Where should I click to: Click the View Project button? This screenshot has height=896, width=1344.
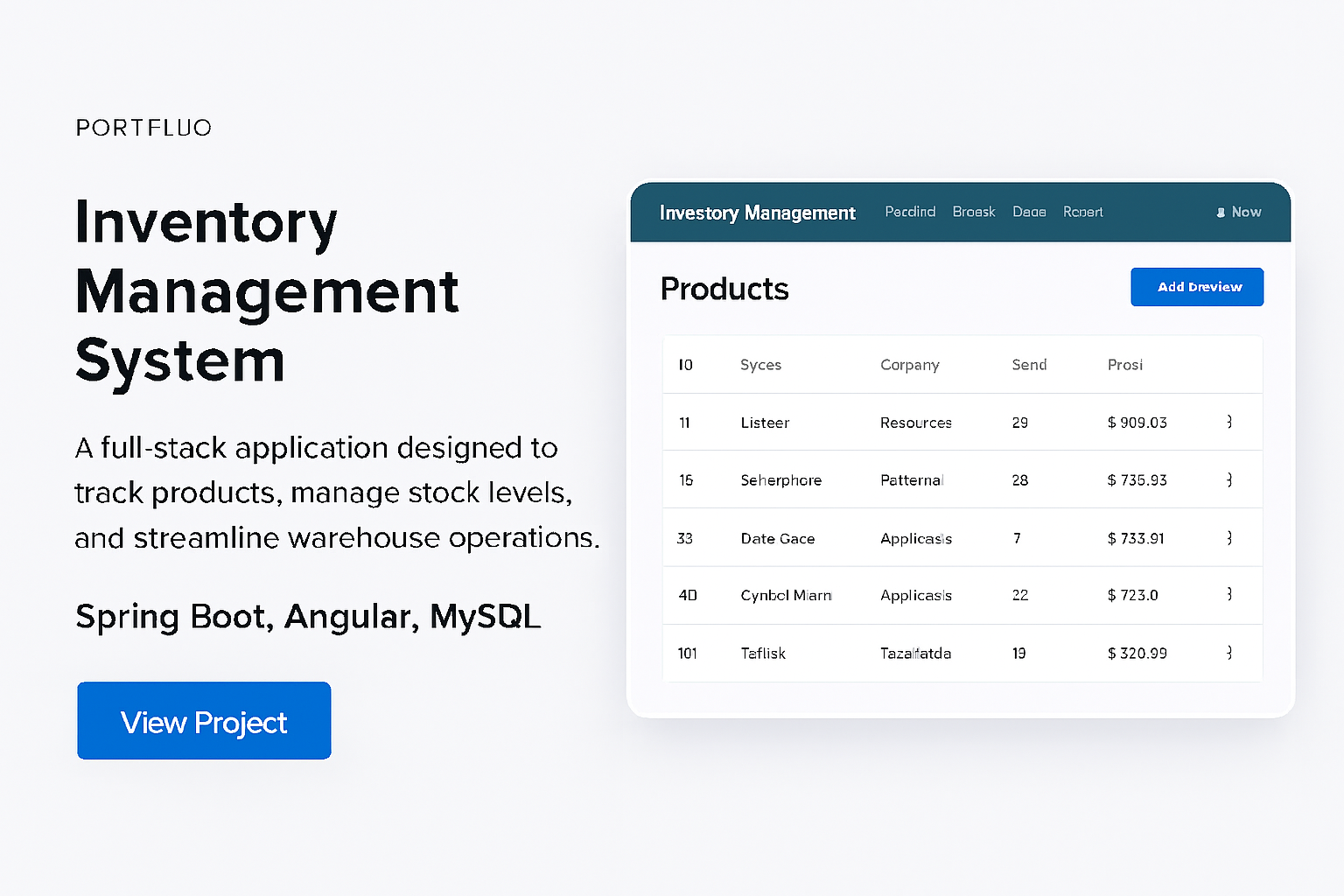203,721
